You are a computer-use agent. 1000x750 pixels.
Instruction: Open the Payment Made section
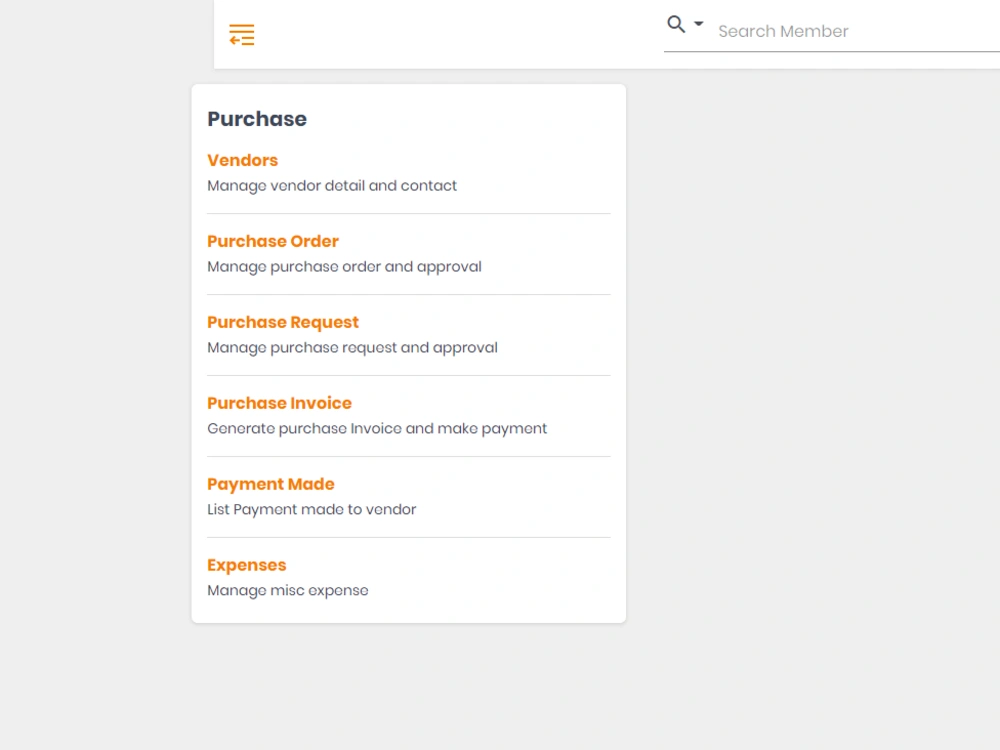[270, 484]
